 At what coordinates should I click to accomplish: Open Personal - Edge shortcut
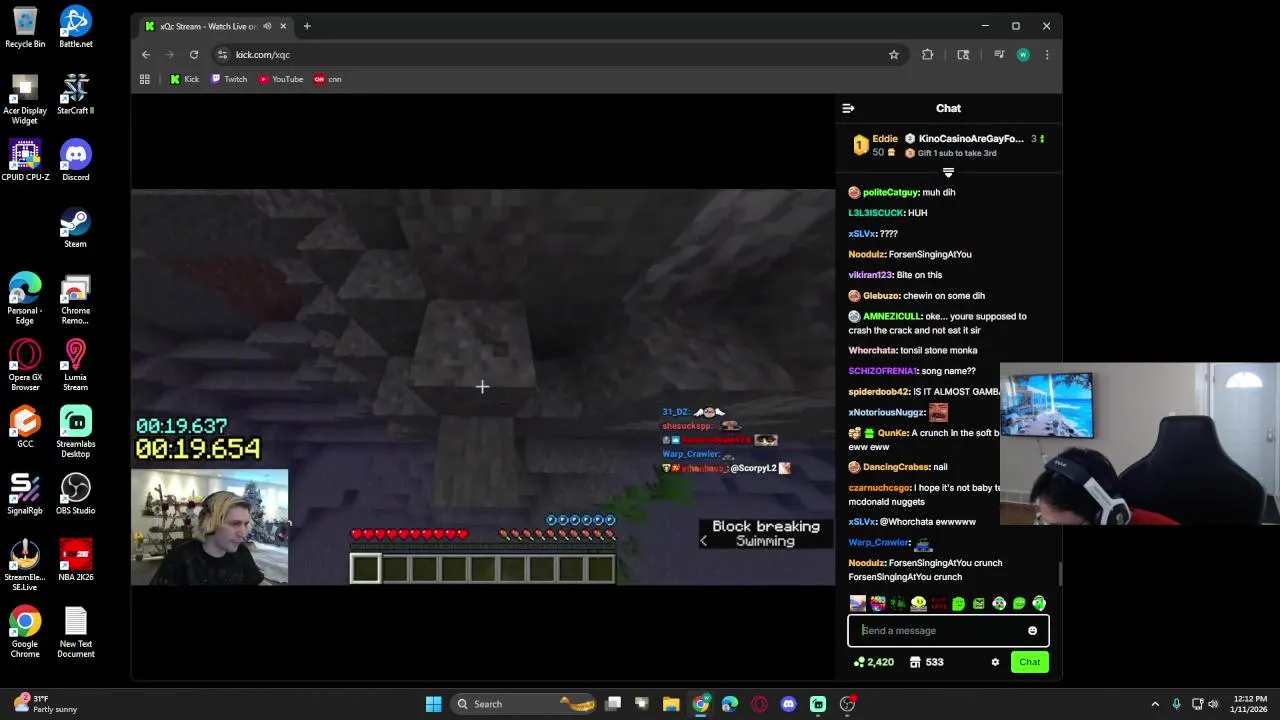coord(25,299)
